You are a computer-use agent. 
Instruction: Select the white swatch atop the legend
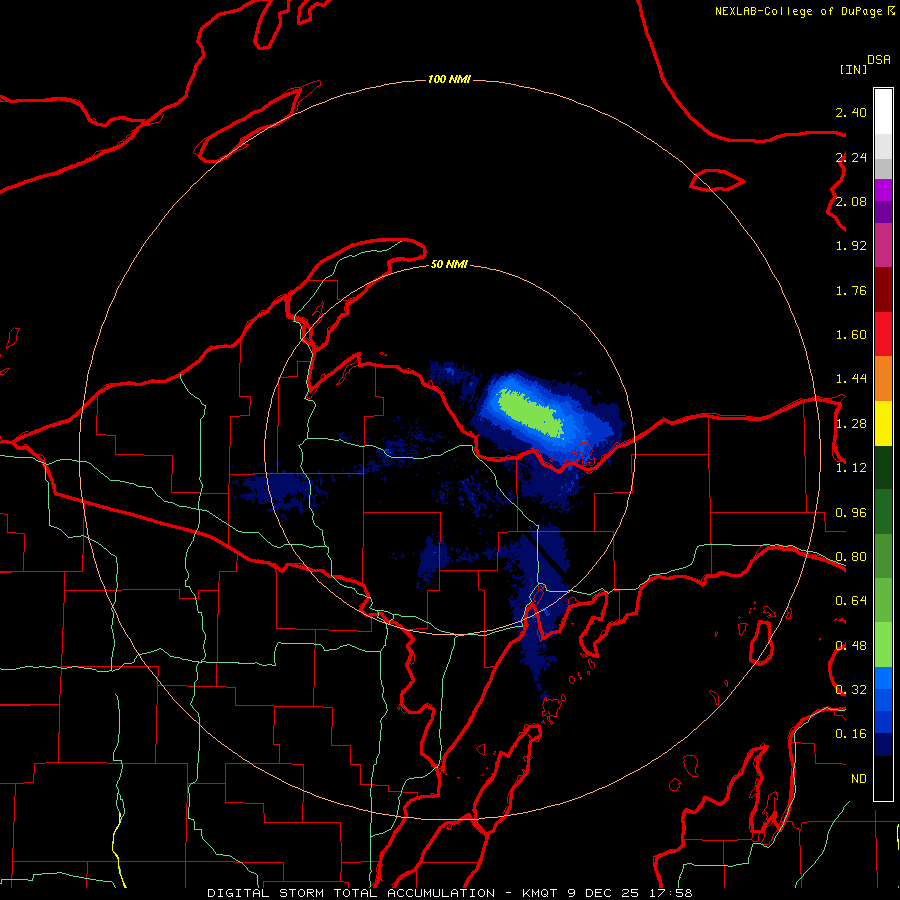click(883, 112)
